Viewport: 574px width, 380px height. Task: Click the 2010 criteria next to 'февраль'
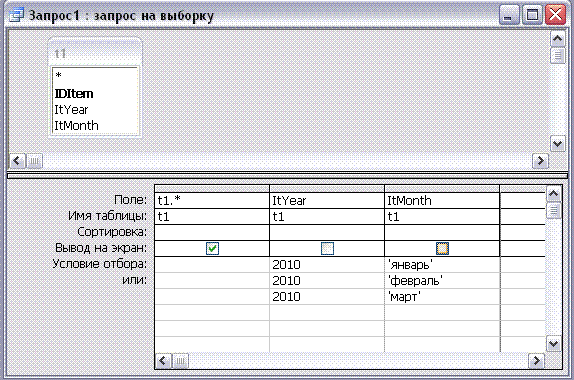pyautogui.click(x=327, y=281)
